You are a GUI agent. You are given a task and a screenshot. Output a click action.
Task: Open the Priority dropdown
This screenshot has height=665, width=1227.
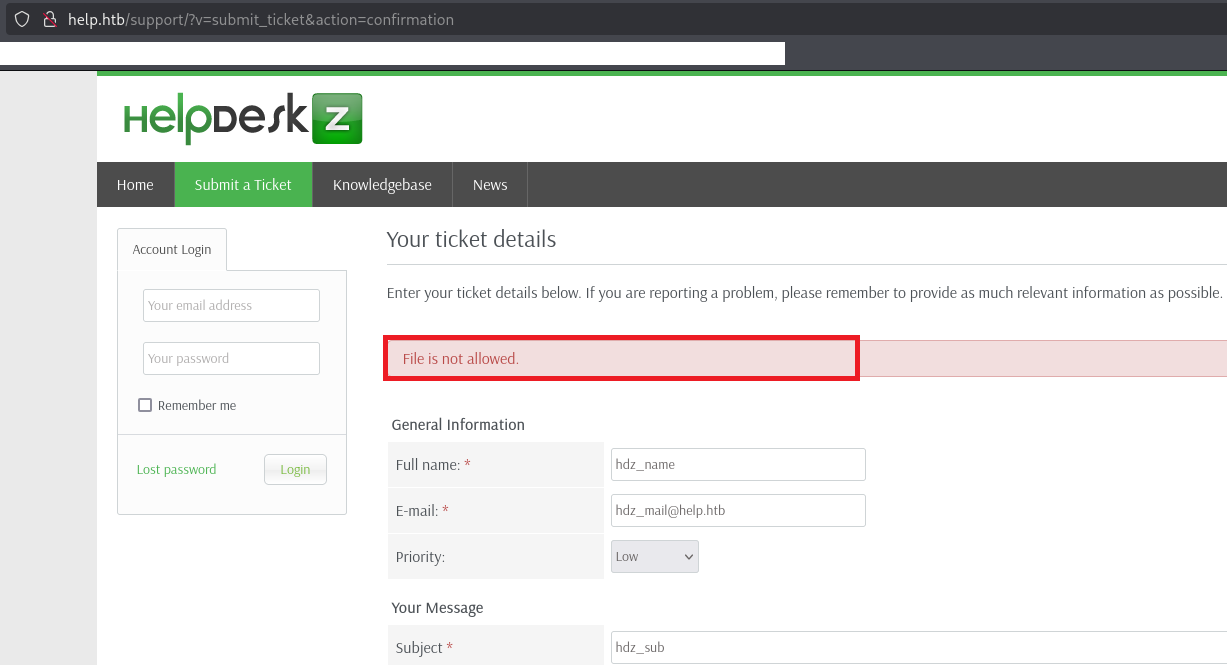click(654, 557)
